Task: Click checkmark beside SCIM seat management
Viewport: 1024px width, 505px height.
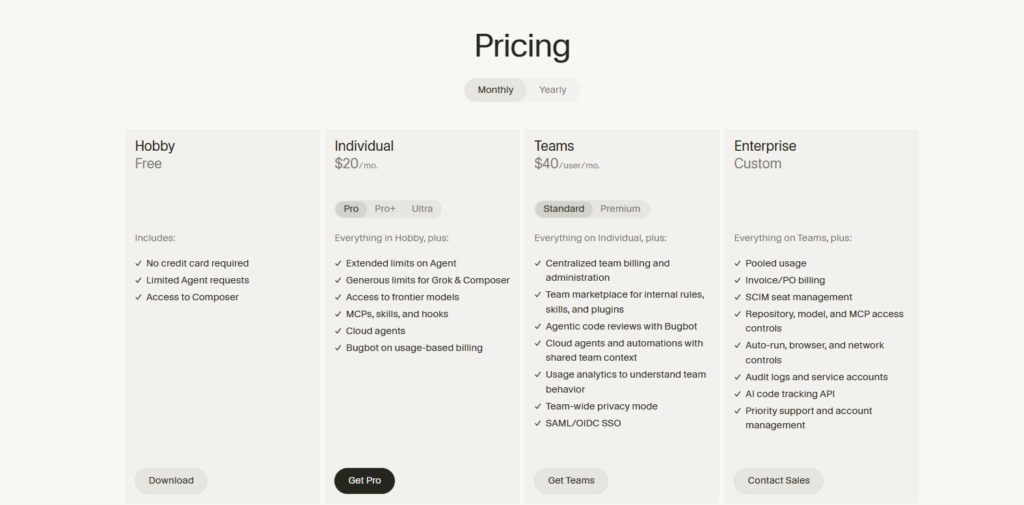Action: (x=738, y=297)
